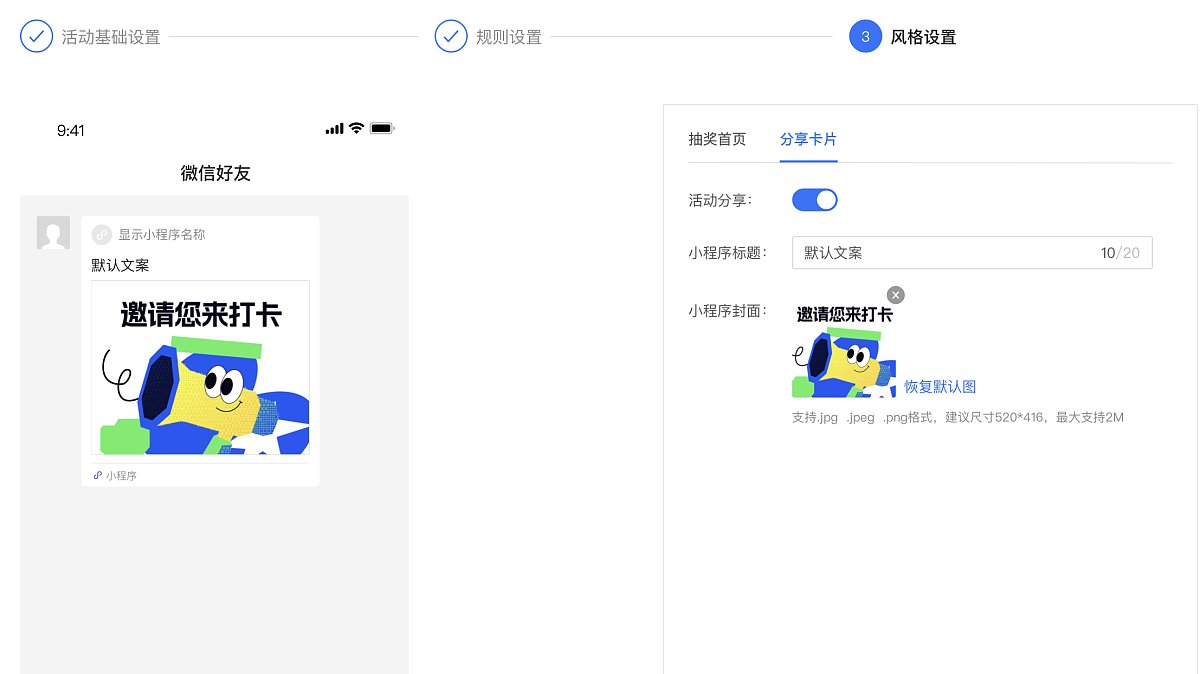Screen dimensions: 1200x674
Task: Click the 恢复默认图 link
Action: 940,387
